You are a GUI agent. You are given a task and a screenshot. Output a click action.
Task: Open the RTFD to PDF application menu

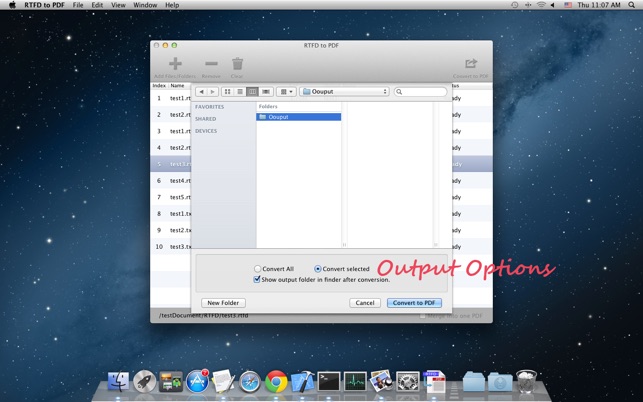click(x=44, y=5)
